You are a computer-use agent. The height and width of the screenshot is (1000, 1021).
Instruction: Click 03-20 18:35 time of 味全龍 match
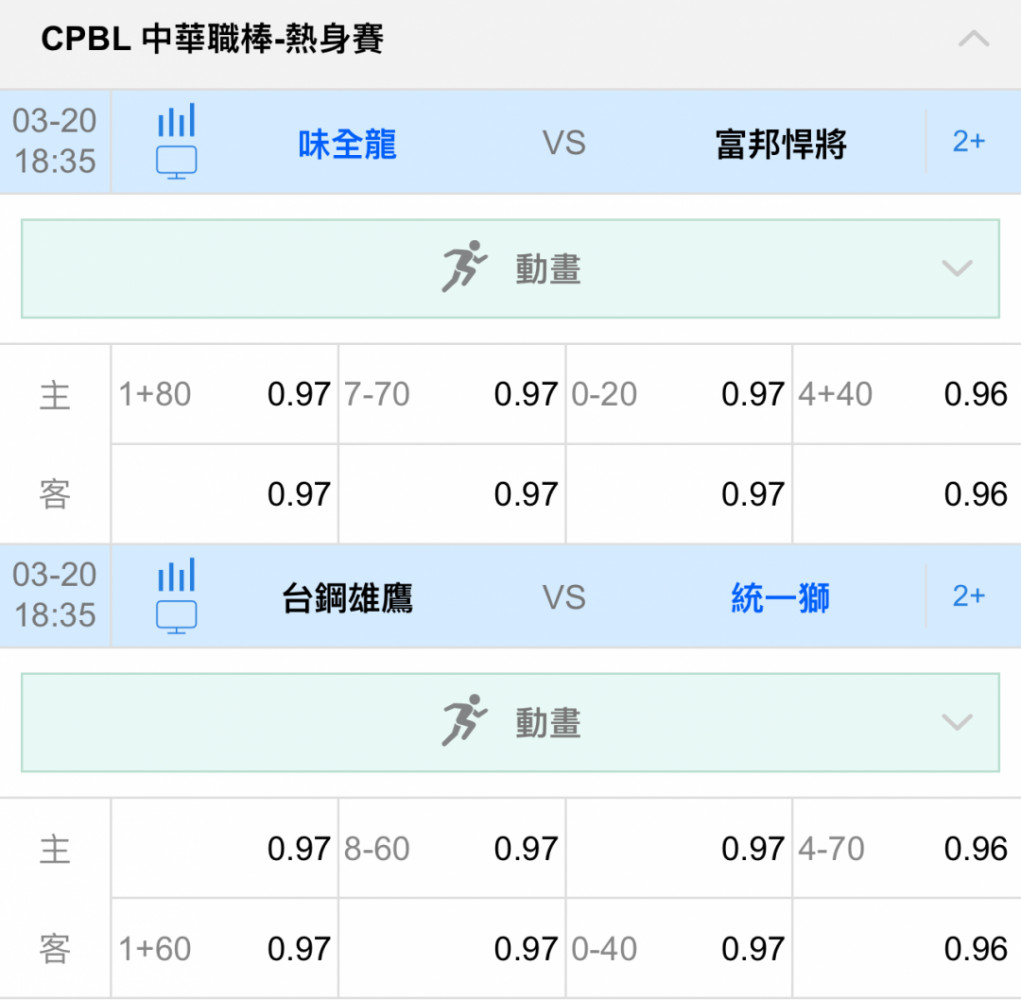coord(55,141)
